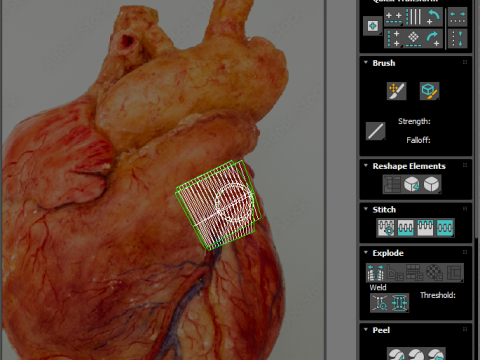Click the Explode rollout grip handle
Screen dimensions: 480x360
click(465, 252)
